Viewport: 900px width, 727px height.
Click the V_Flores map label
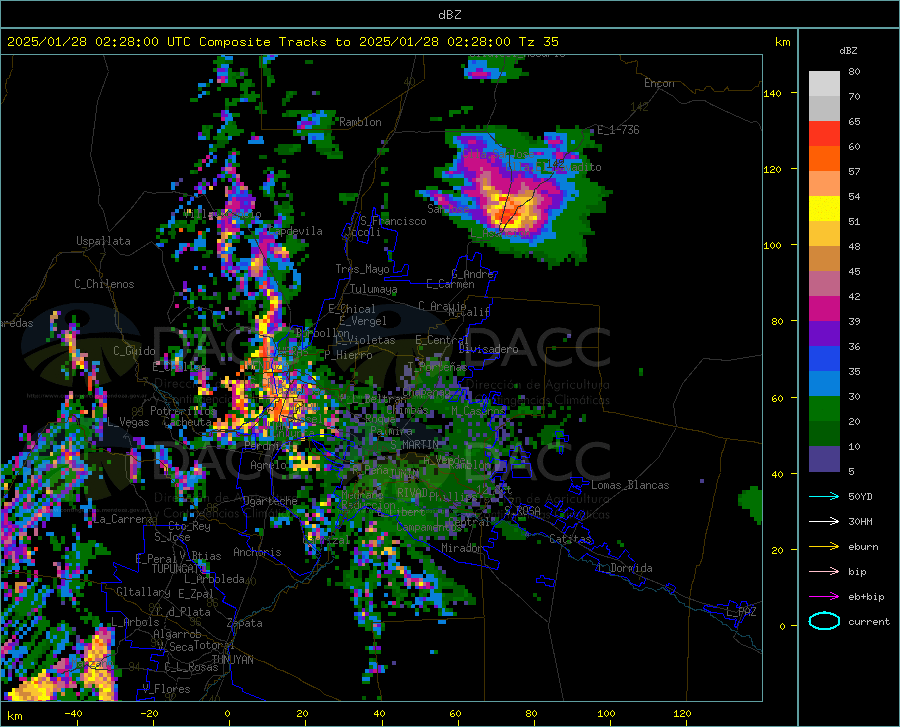[x=166, y=689]
